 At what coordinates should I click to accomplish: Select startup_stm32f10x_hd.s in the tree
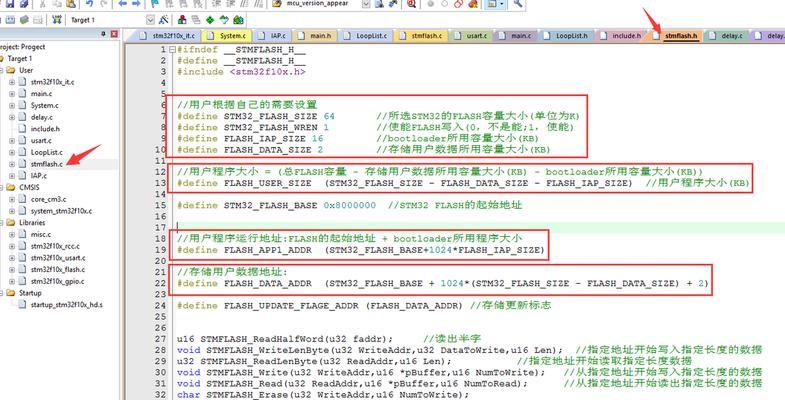click(67, 304)
